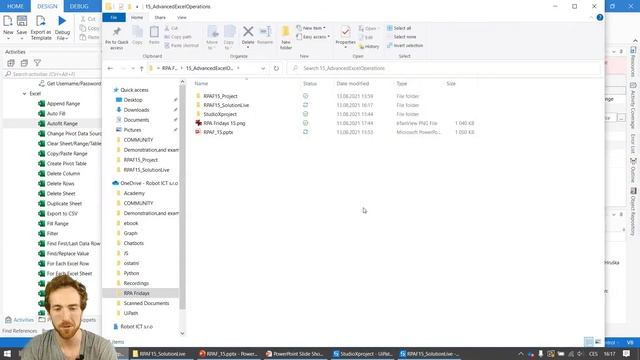Screen dimensions: 640x360
Task: Click expand all icon in Activities panel
Action: 11,63
